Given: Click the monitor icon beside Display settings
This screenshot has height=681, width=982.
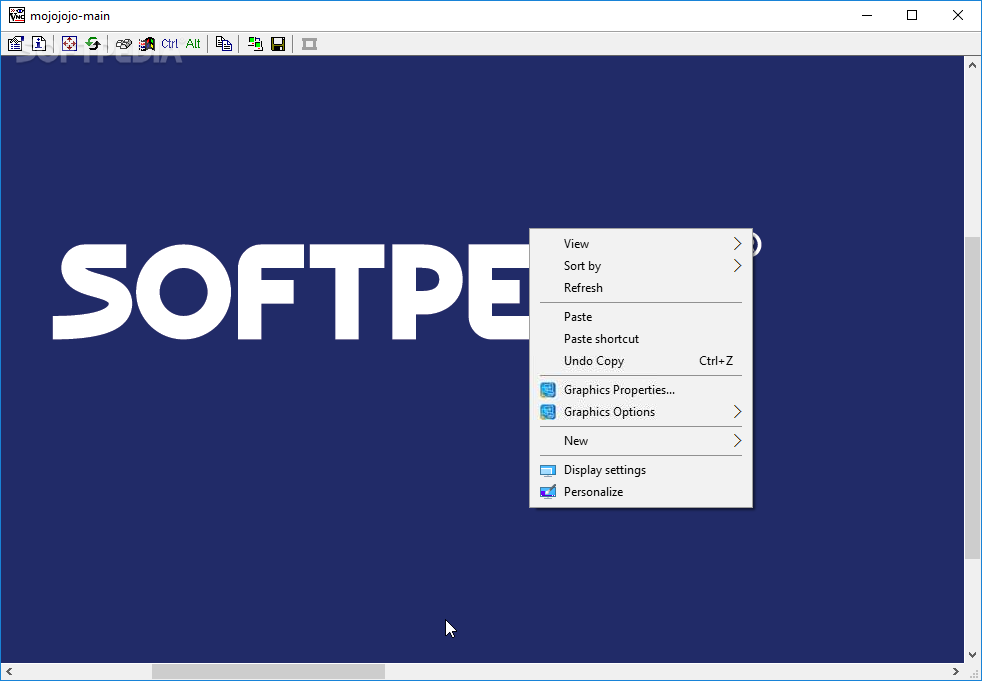Looking at the screenshot, I should pos(547,470).
